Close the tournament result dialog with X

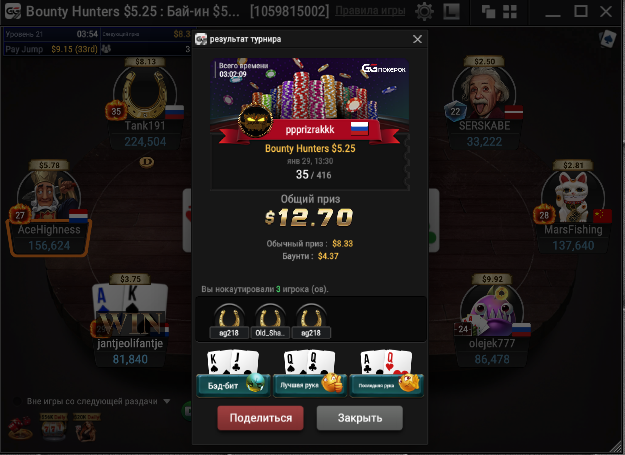click(417, 39)
